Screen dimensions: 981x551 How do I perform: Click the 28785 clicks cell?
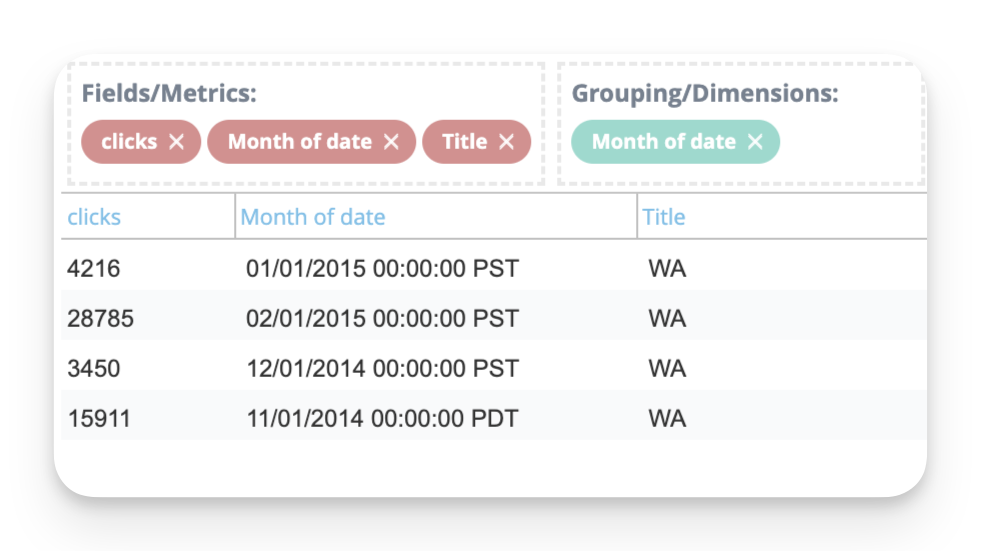coord(100,318)
